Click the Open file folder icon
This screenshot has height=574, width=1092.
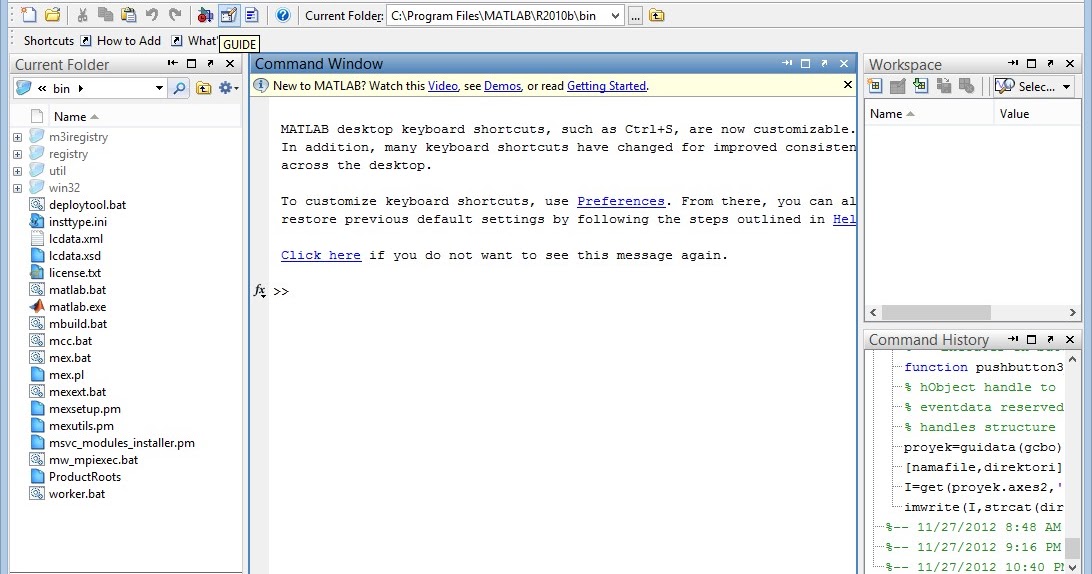[x=52, y=15]
